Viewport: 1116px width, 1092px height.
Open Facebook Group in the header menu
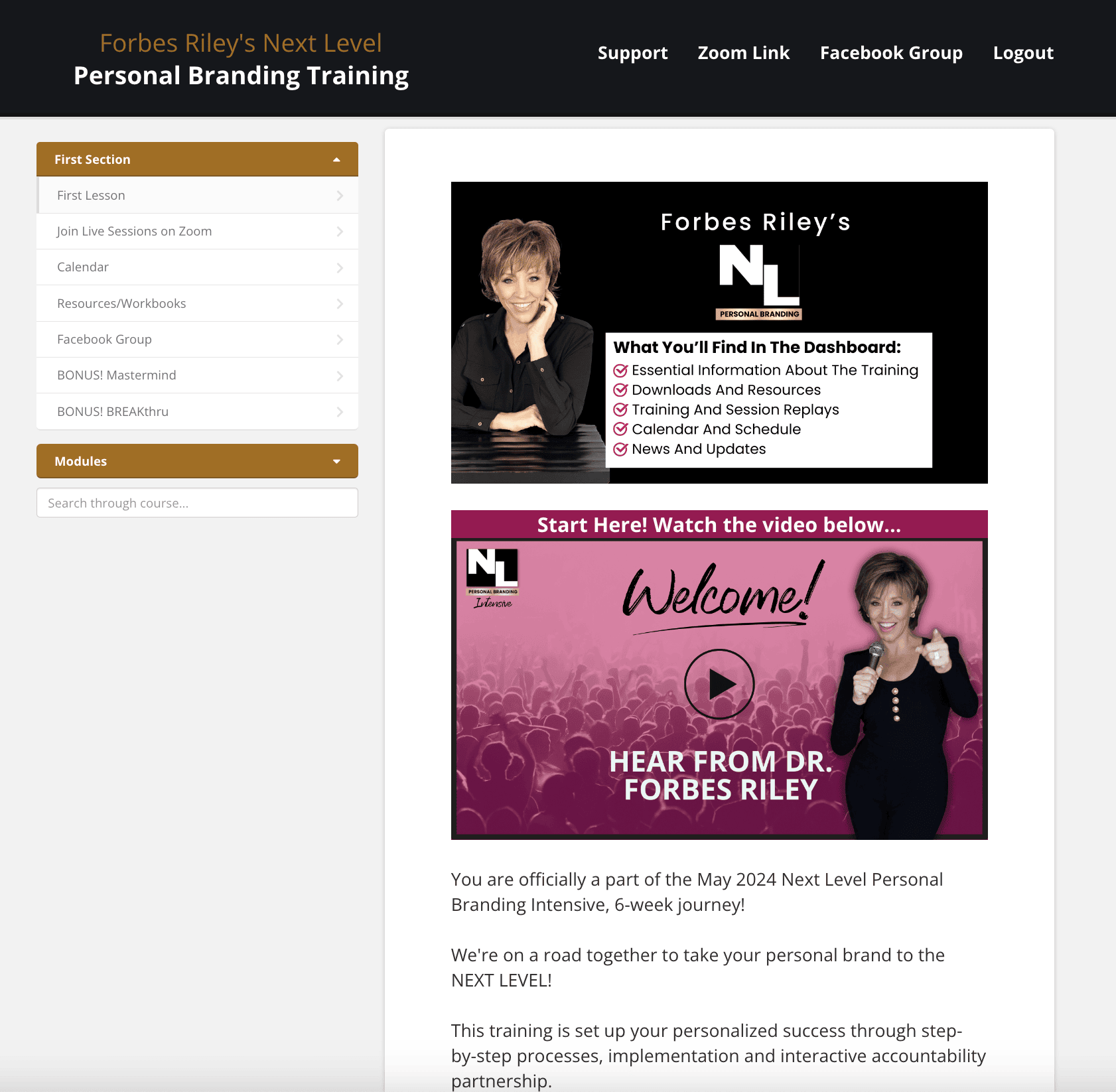click(x=891, y=53)
